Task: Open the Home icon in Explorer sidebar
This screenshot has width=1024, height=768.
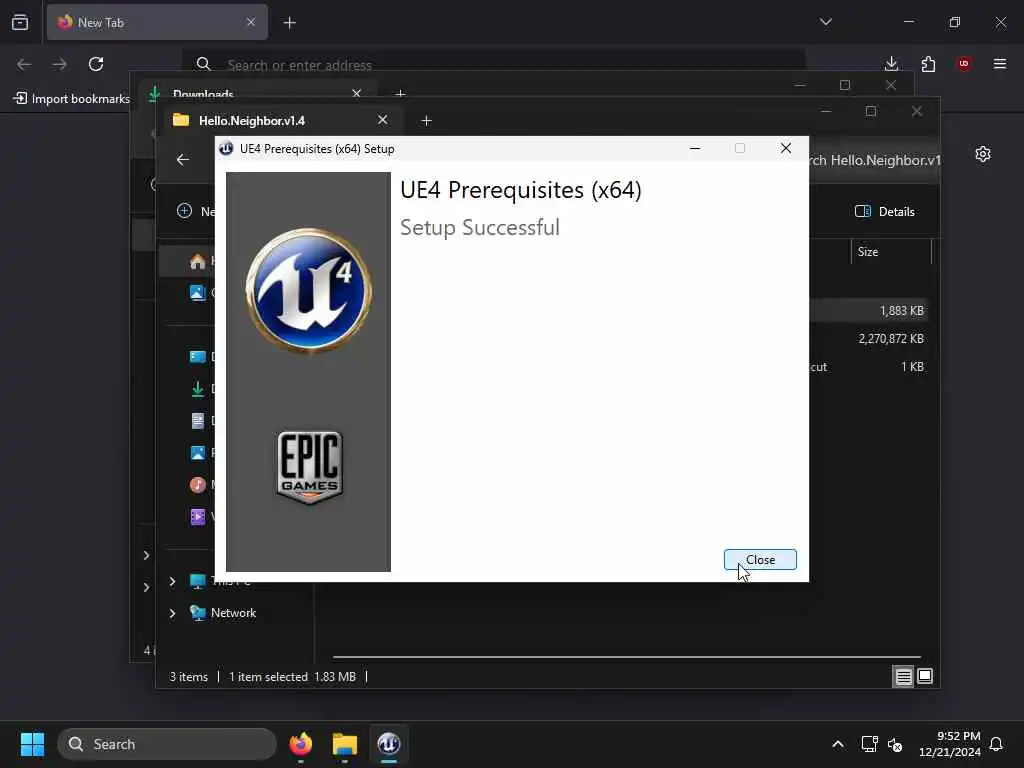Action: pos(197,261)
